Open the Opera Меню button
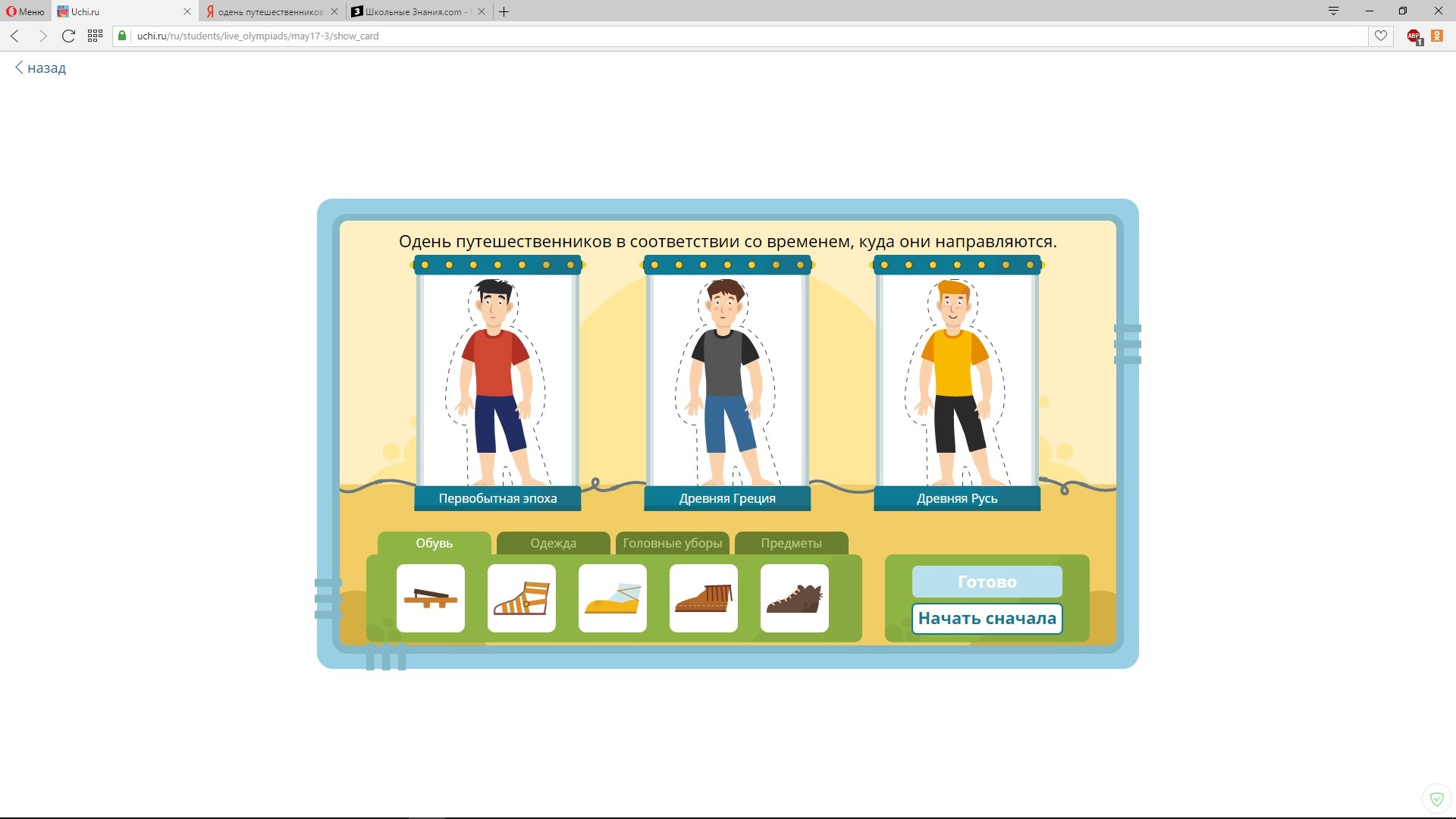The width and height of the screenshot is (1456, 819). click(x=26, y=11)
